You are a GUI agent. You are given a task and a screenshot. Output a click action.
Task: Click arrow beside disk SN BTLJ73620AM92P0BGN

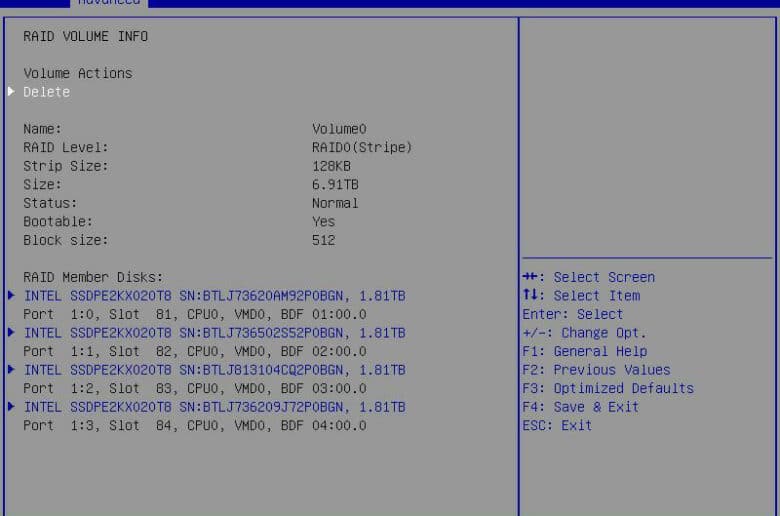tap(11, 296)
